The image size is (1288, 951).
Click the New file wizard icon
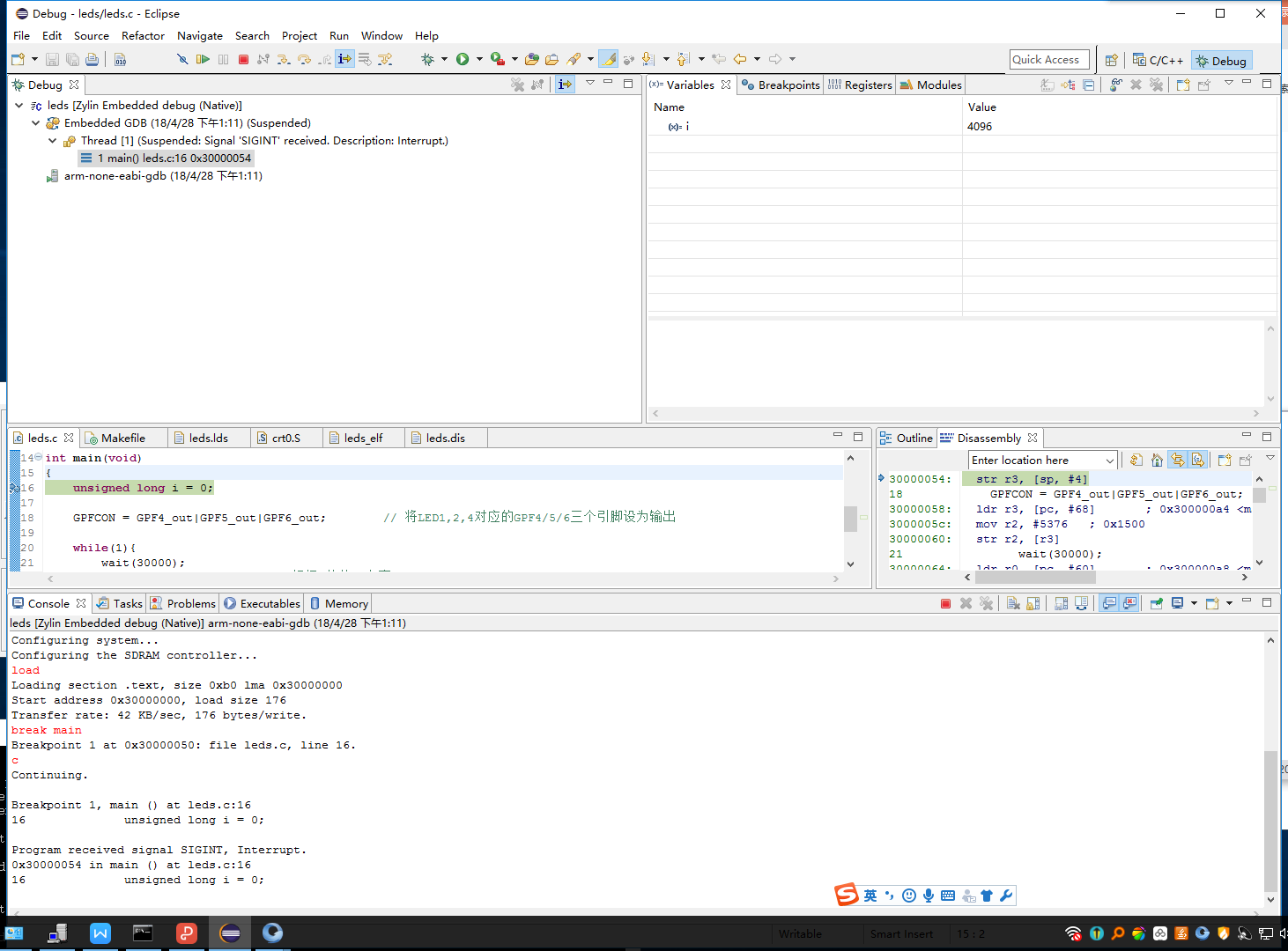18,59
